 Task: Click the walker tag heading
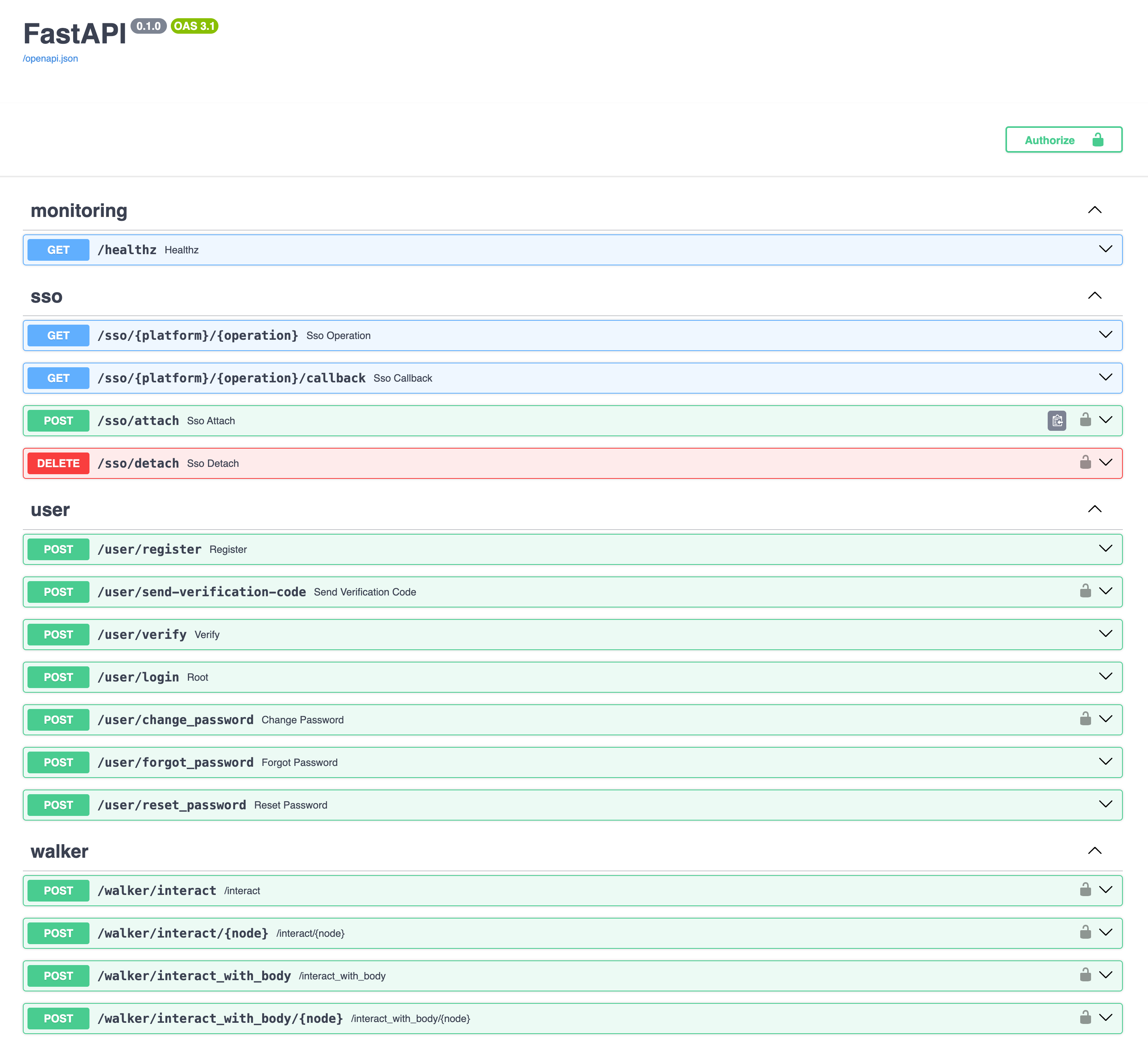coord(59,851)
